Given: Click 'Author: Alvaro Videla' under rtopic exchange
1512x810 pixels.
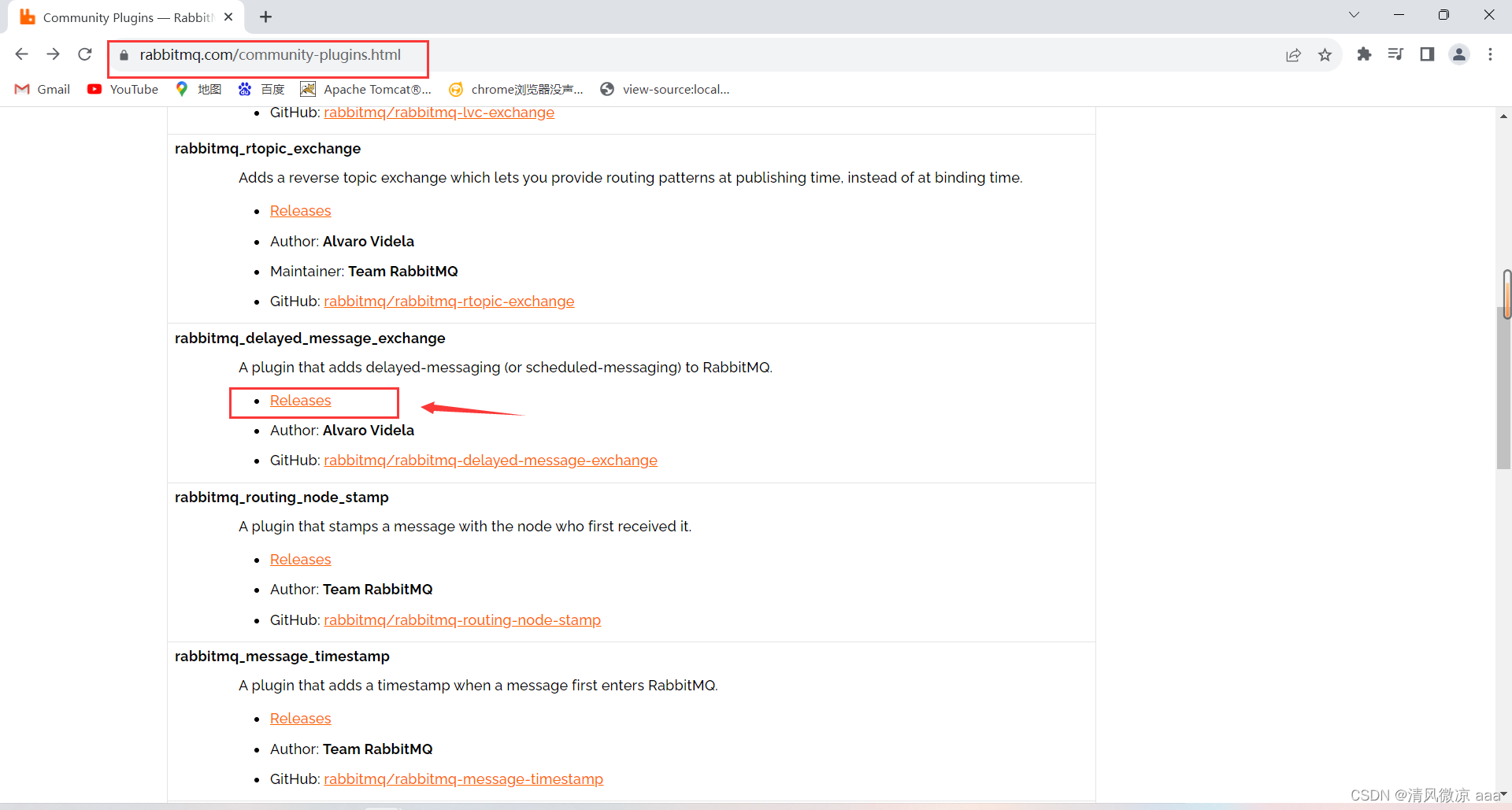Looking at the screenshot, I should 342,242.
